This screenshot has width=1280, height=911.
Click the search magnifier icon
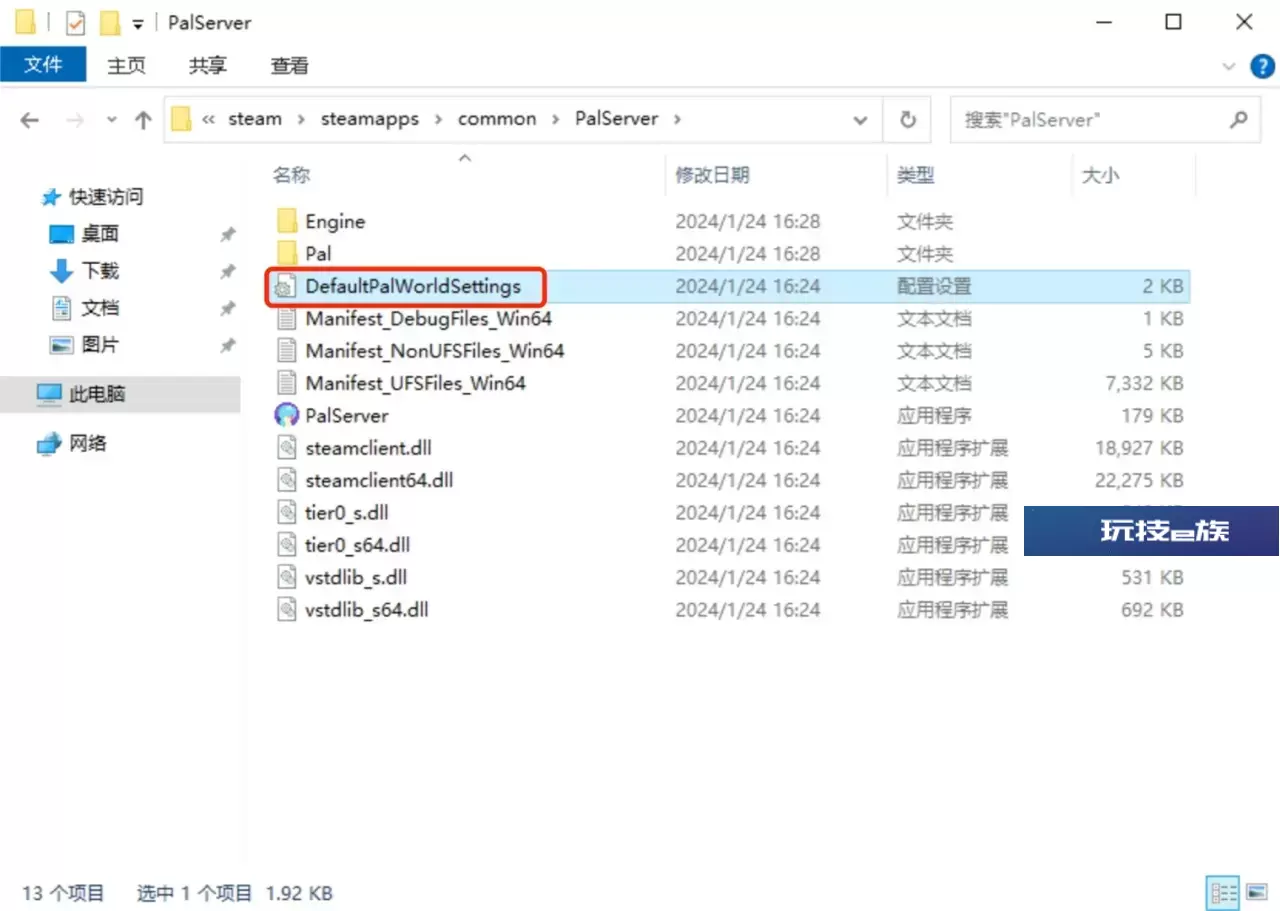[1238, 120]
